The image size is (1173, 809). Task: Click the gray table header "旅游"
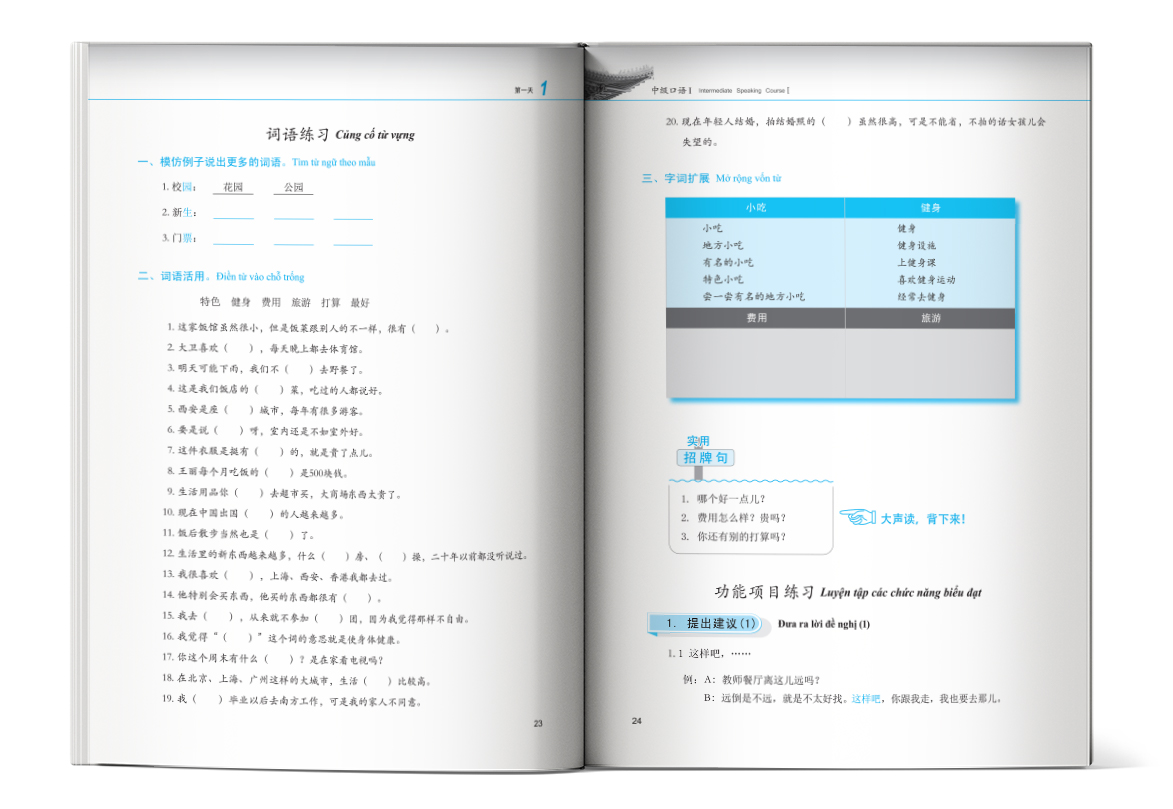(931, 318)
